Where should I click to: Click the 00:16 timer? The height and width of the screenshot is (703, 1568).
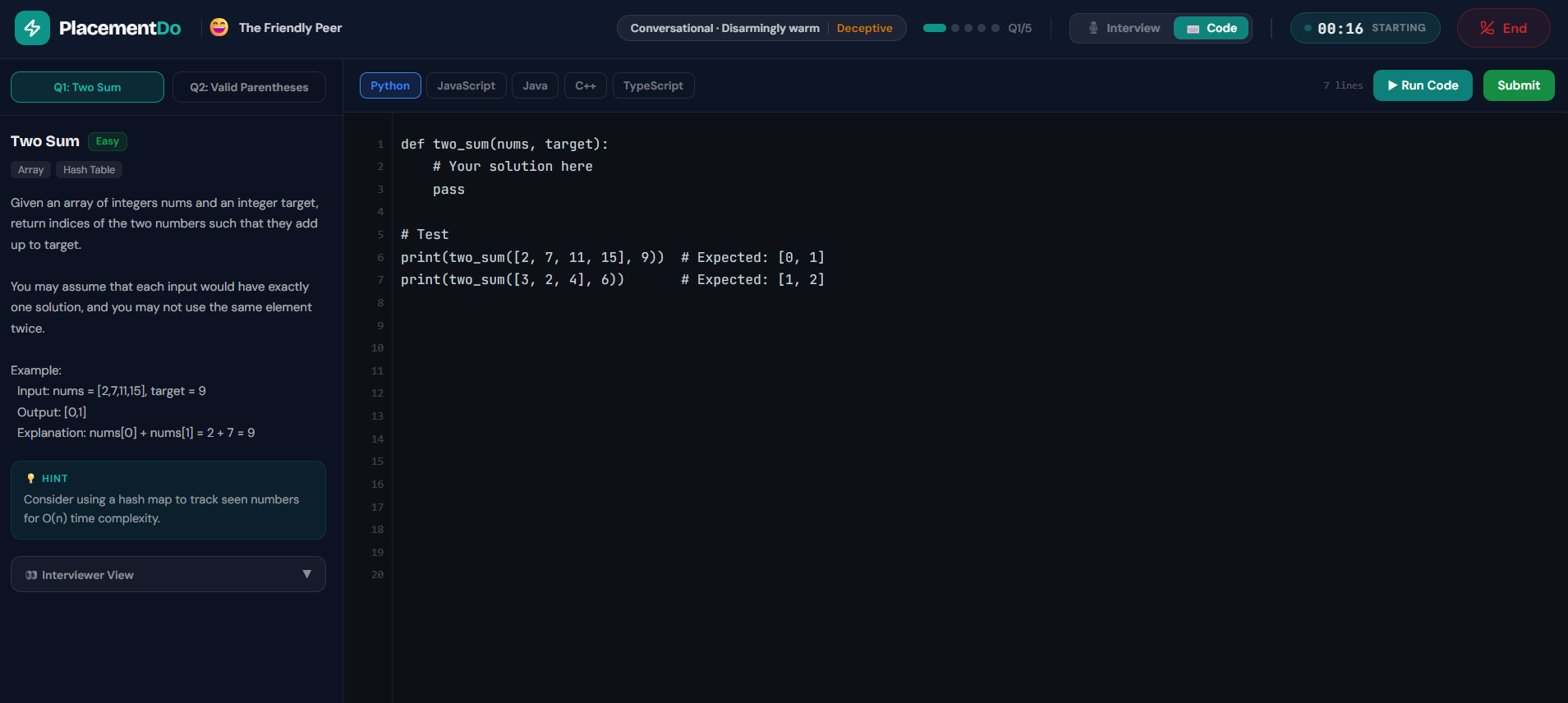point(1340,29)
